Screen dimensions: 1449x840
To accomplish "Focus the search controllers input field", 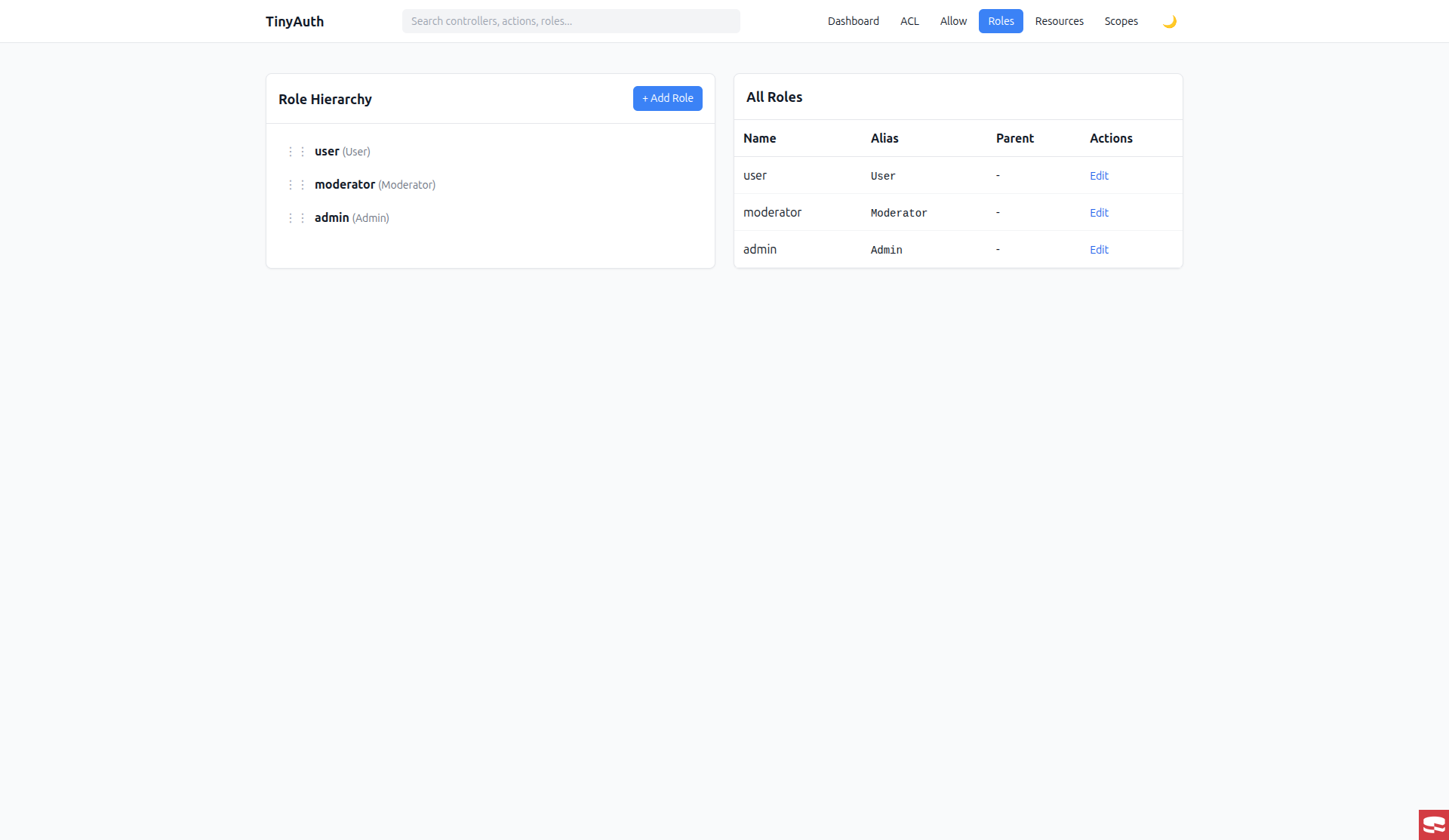I will 571,21.
